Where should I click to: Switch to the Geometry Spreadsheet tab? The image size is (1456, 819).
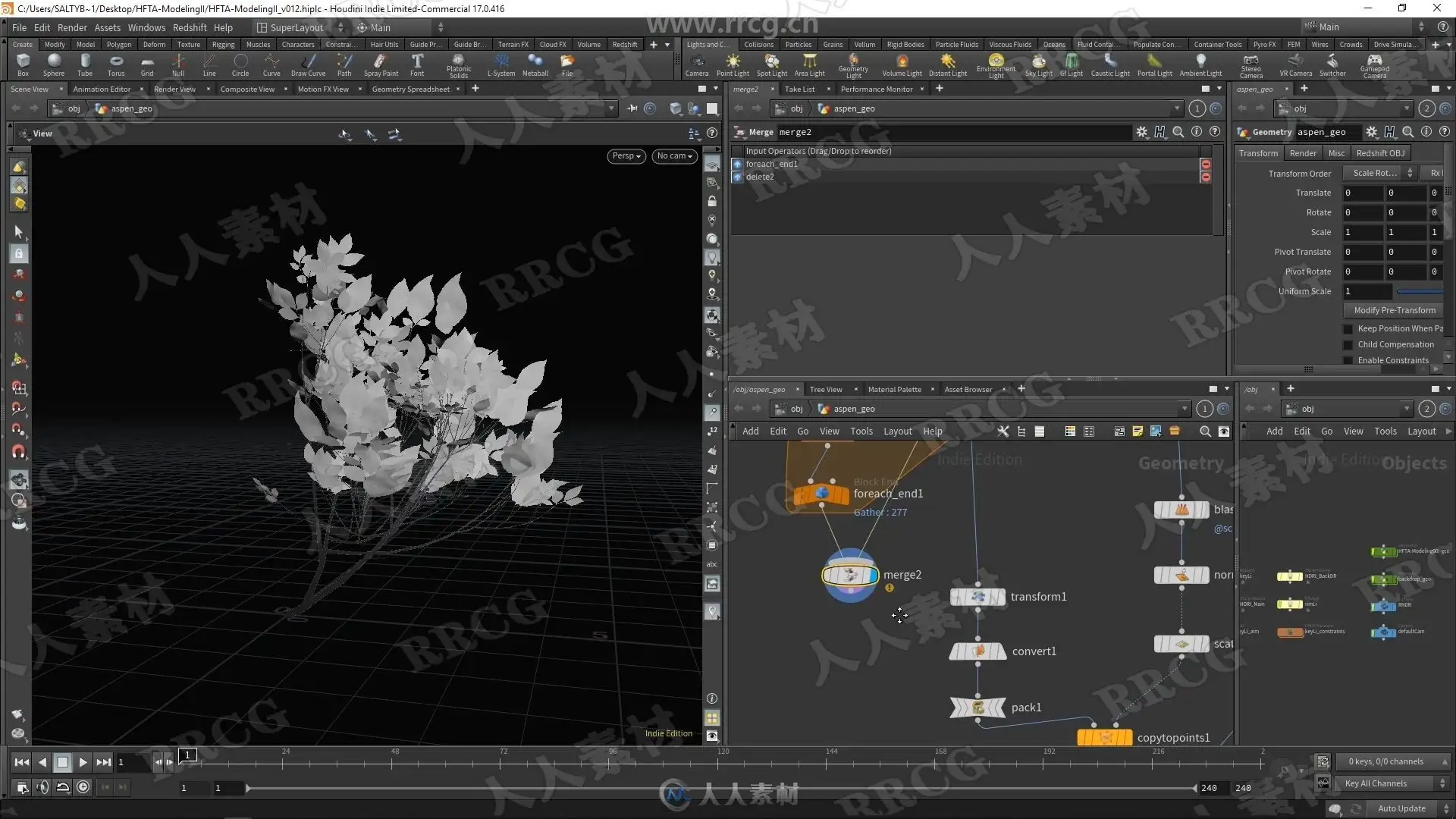click(410, 89)
